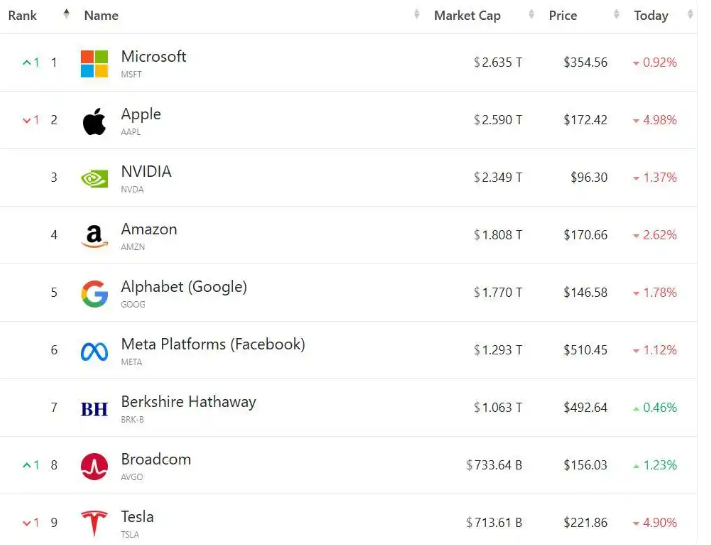Sort by Name using sort arrows
The width and height of the screenshot is (711, 545).
[417, 15]
